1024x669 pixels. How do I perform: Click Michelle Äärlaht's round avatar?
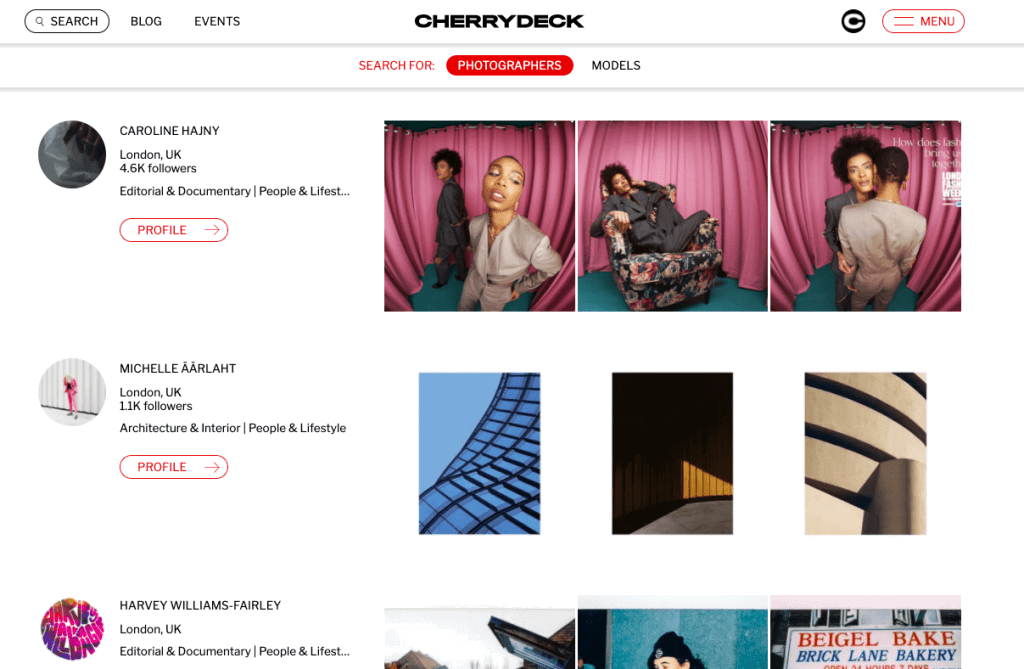click(x=72, y=392)
